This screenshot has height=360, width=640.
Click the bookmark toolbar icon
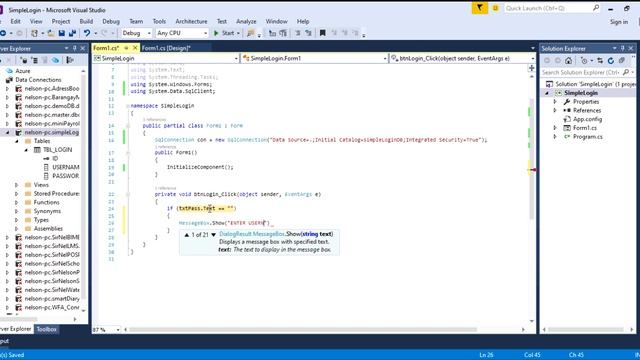coord(322,33)
